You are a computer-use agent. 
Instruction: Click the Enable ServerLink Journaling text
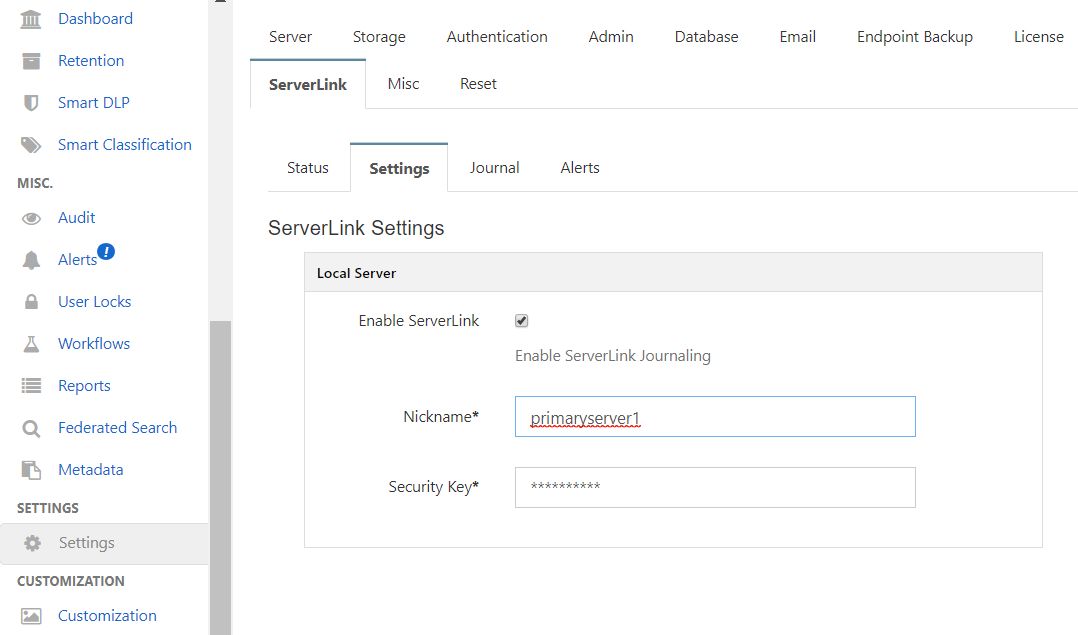click(613, 356)
